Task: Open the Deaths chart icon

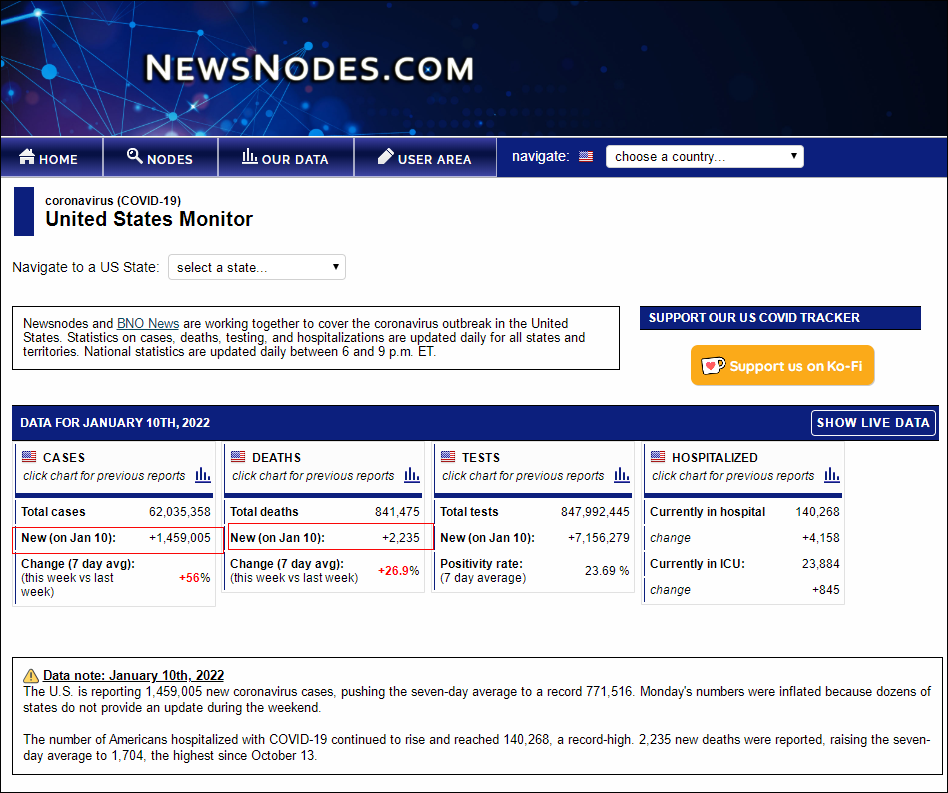Action: (x=412, y=475)
